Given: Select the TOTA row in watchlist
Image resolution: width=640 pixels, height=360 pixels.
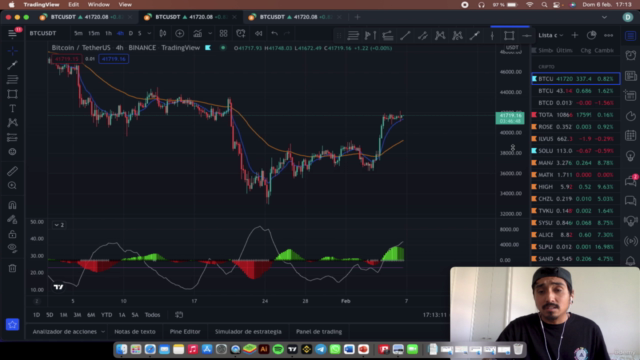Looking at the screenshot, I should click(x=576, y=115).
